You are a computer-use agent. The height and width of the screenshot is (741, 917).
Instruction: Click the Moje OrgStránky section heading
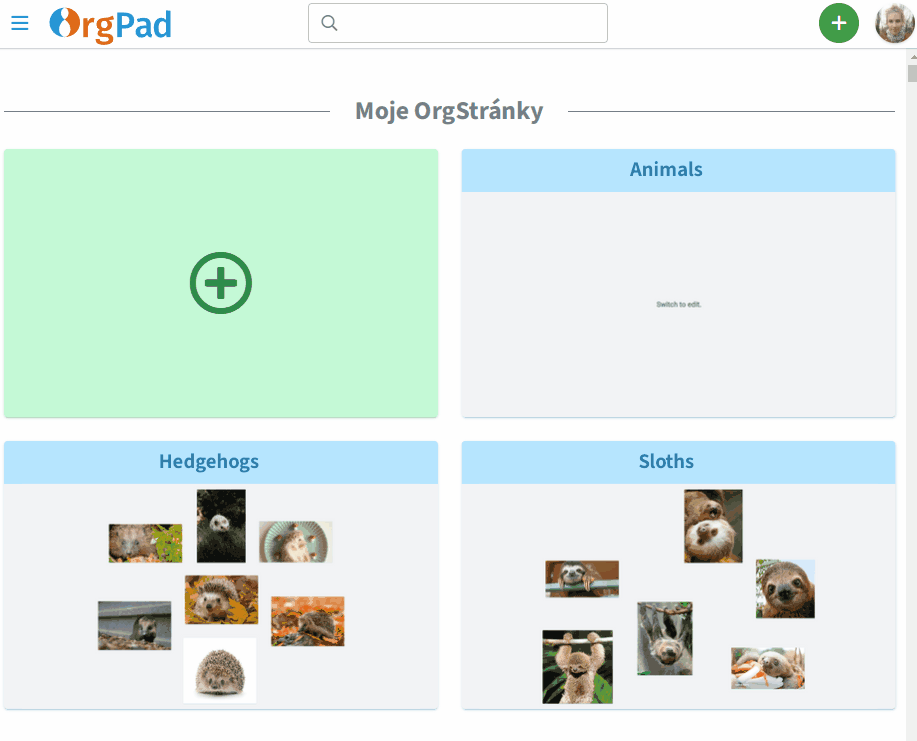pyautogui.click(x=449, y=111)
